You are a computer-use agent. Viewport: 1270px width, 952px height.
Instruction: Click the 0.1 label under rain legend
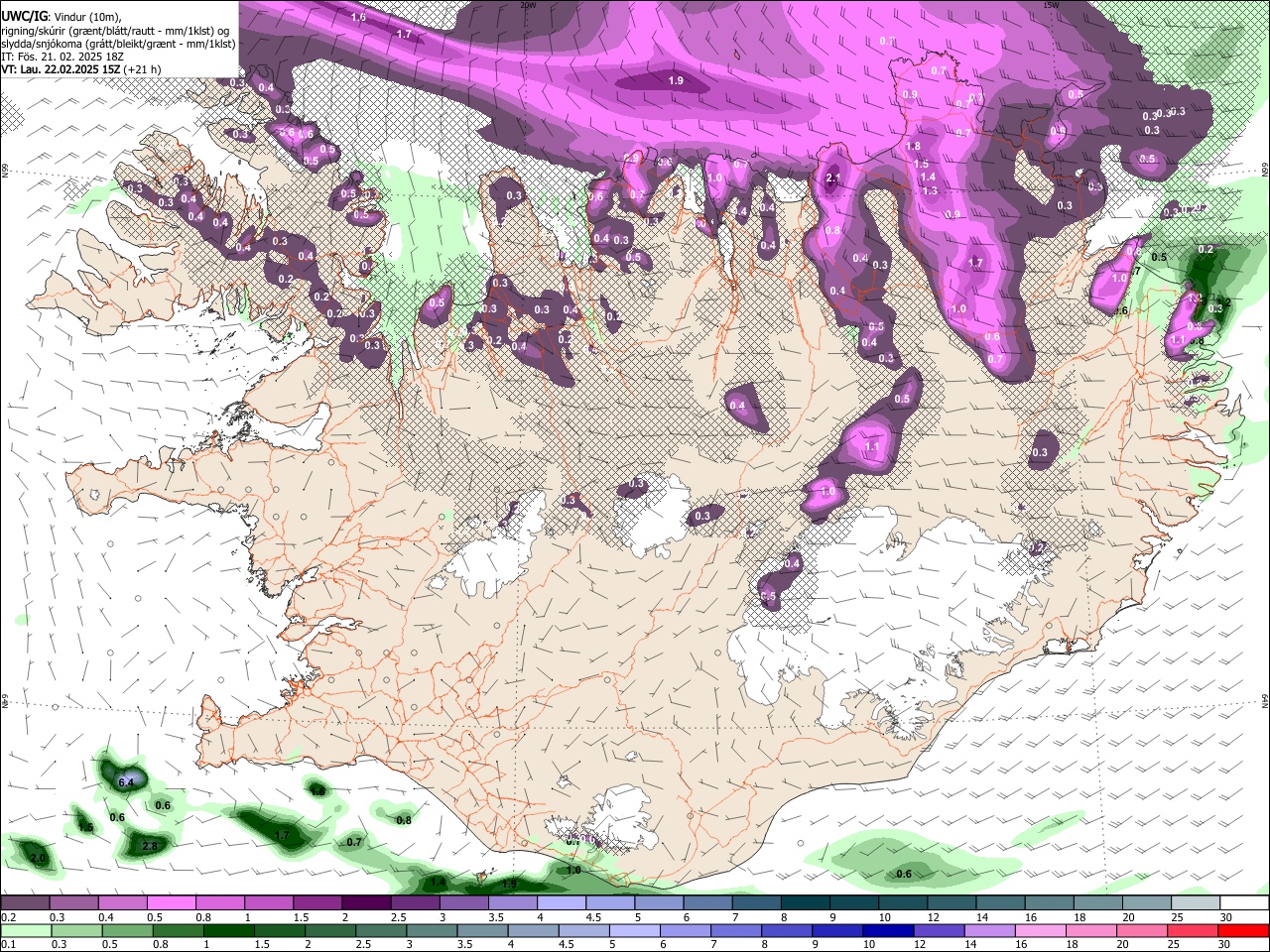coord(8,944)
